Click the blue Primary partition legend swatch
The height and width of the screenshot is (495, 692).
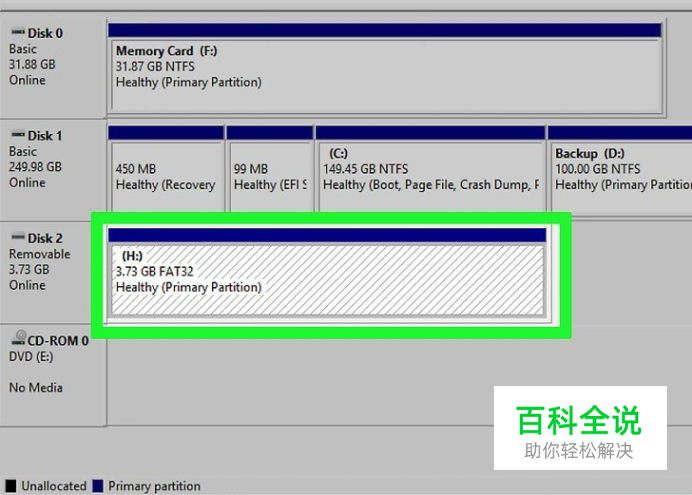(x=98, y=486)
